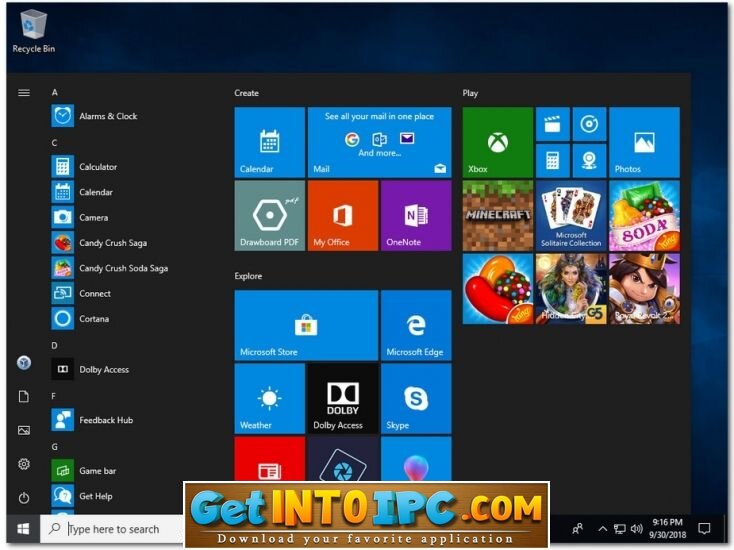Open the Microsoft Edge tile

(x=416, y=325)
